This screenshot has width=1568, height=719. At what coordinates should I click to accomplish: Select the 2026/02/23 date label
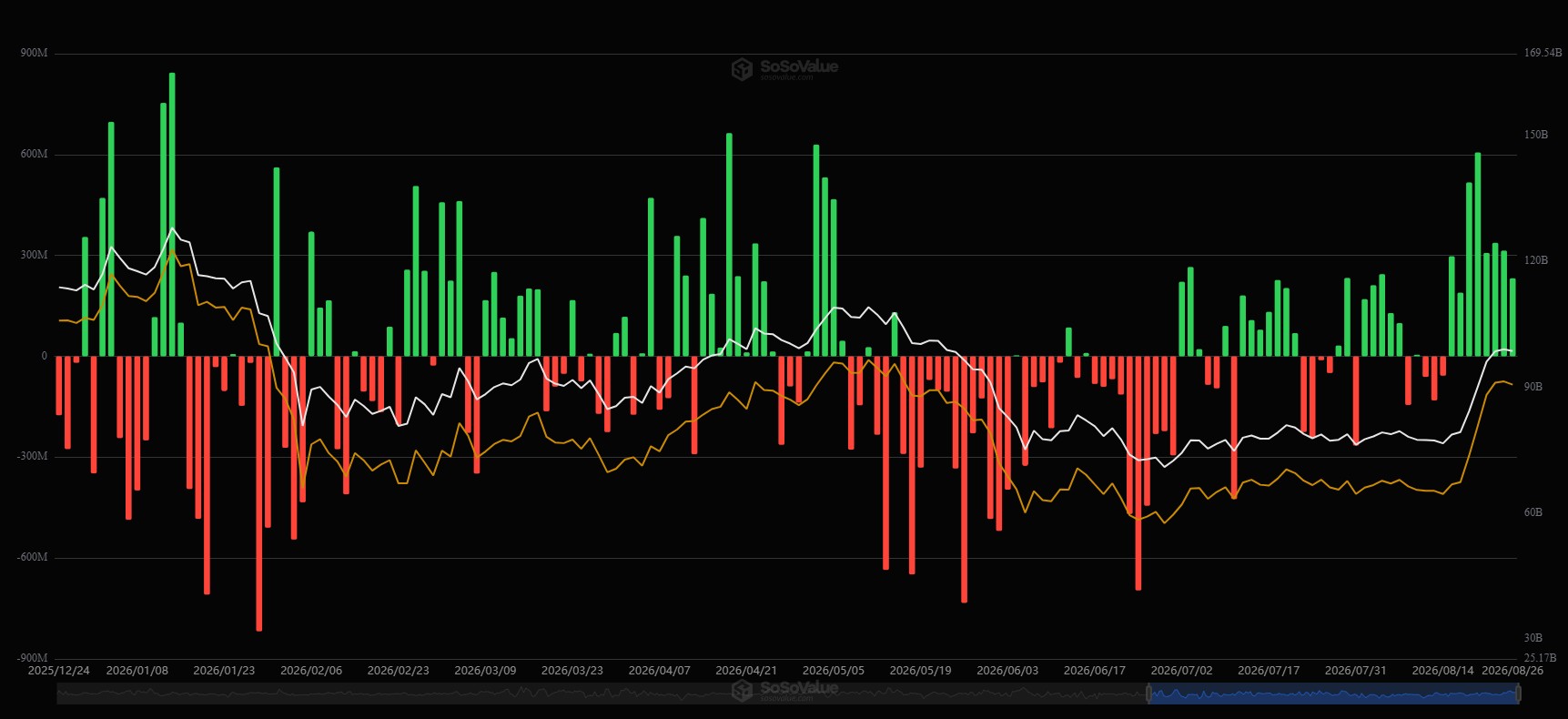pos(398,671)
